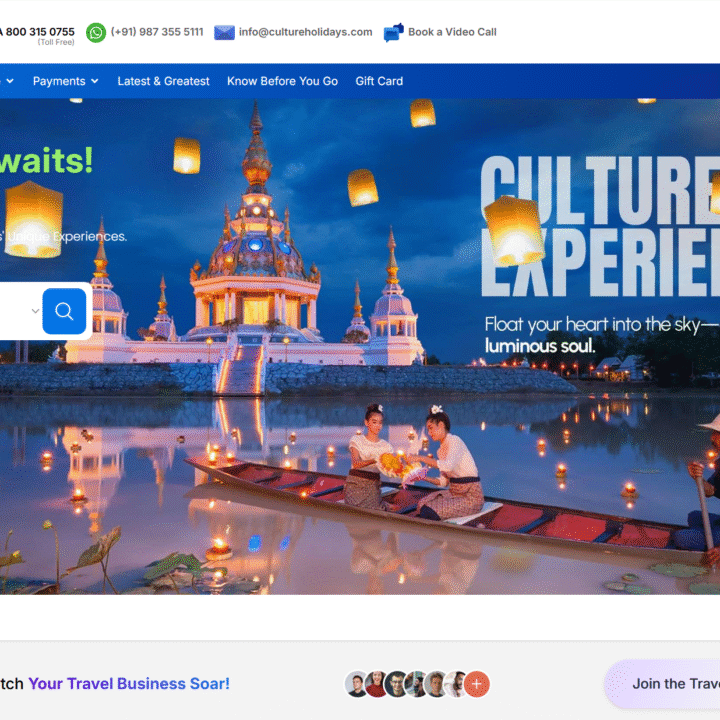
Task: Click the Your Travel Business Soar text
Action: [128, 684]
